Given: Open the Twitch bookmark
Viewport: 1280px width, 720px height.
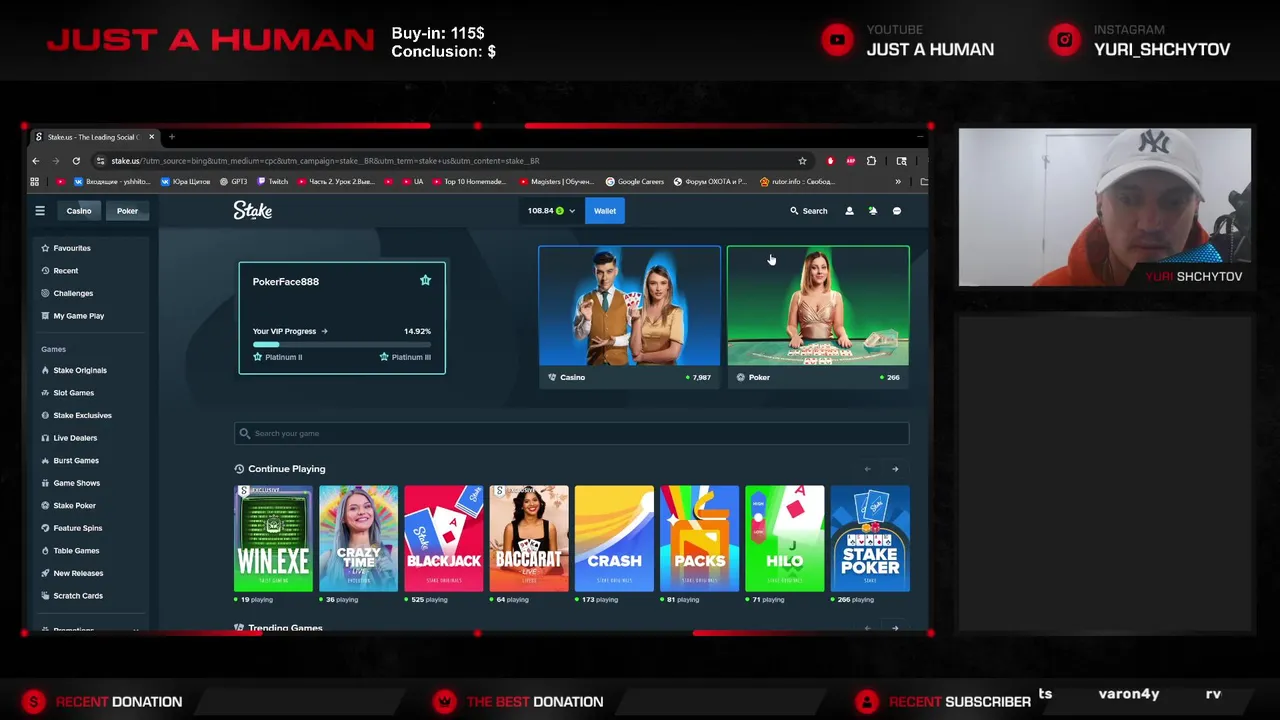Looking at the screenshot, I should [273, 182].
